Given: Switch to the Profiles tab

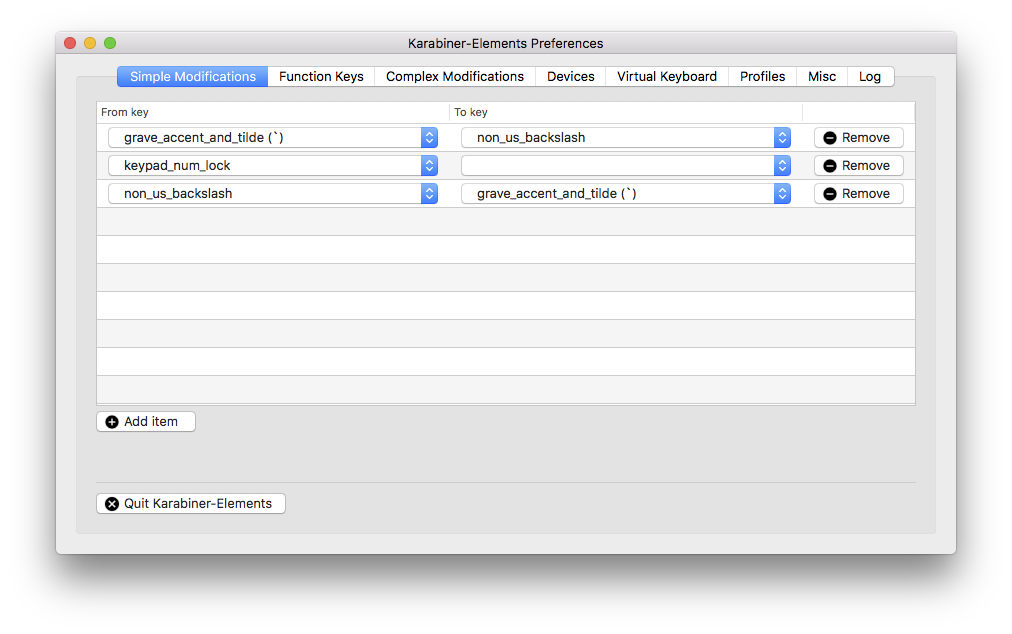Looking at the screenshot, I should click(762, 76).
